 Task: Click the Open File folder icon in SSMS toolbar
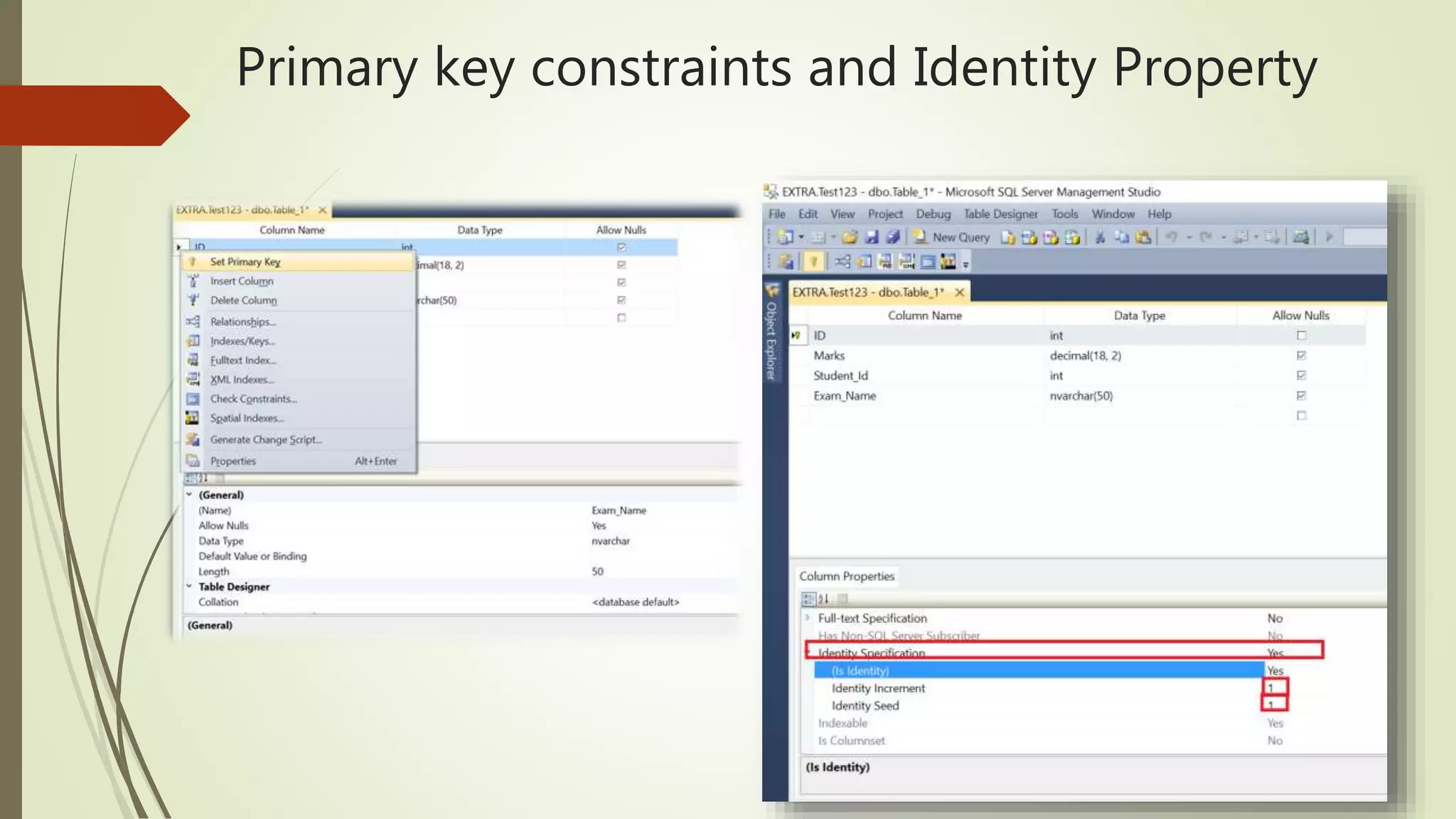(850, 237)
